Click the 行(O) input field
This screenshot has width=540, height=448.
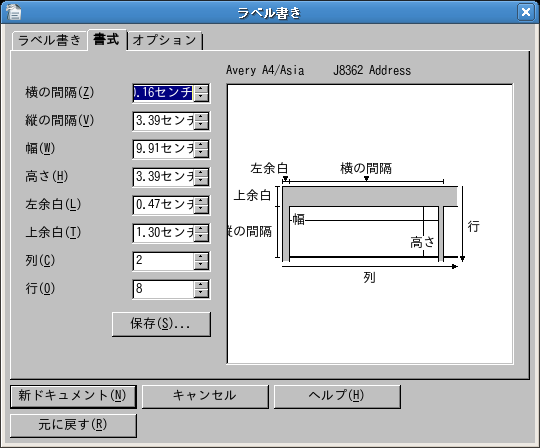click(x=163, y=289)
